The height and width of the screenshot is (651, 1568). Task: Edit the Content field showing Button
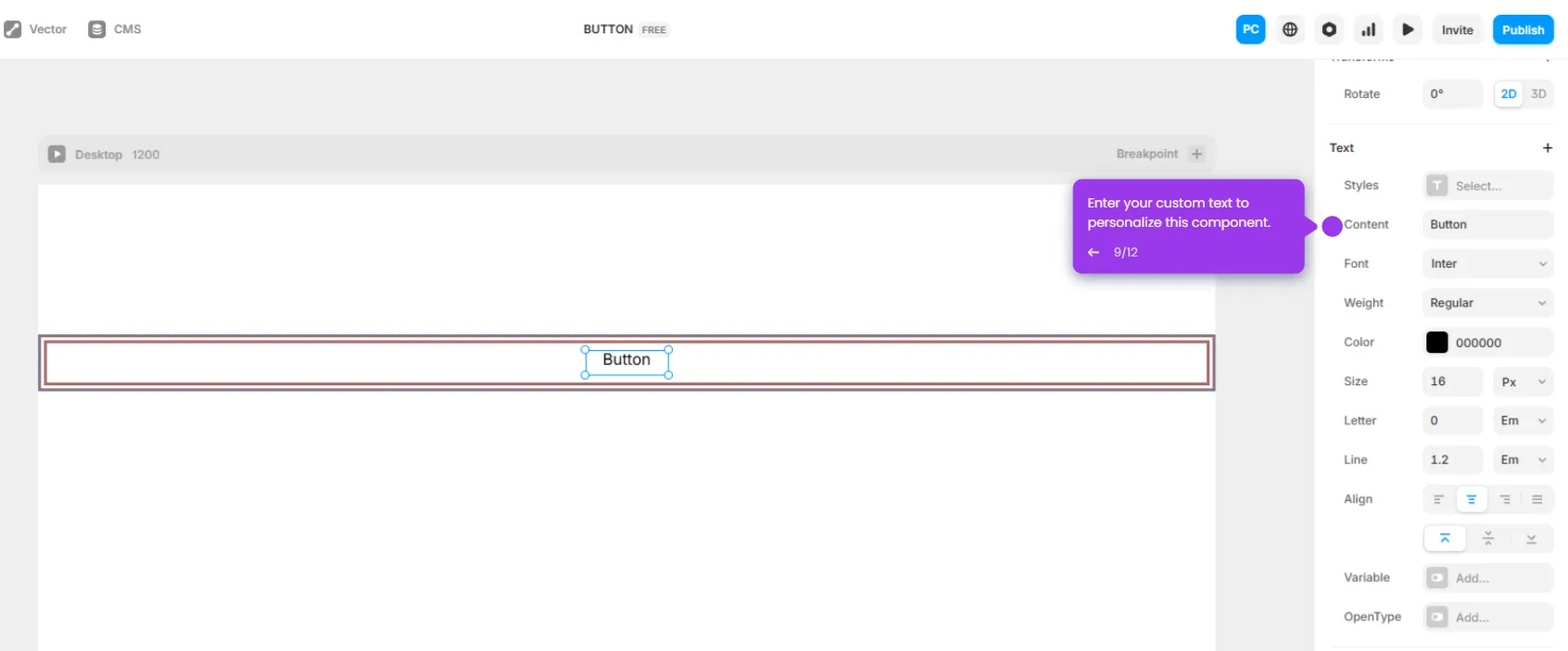coord(1487,224)
